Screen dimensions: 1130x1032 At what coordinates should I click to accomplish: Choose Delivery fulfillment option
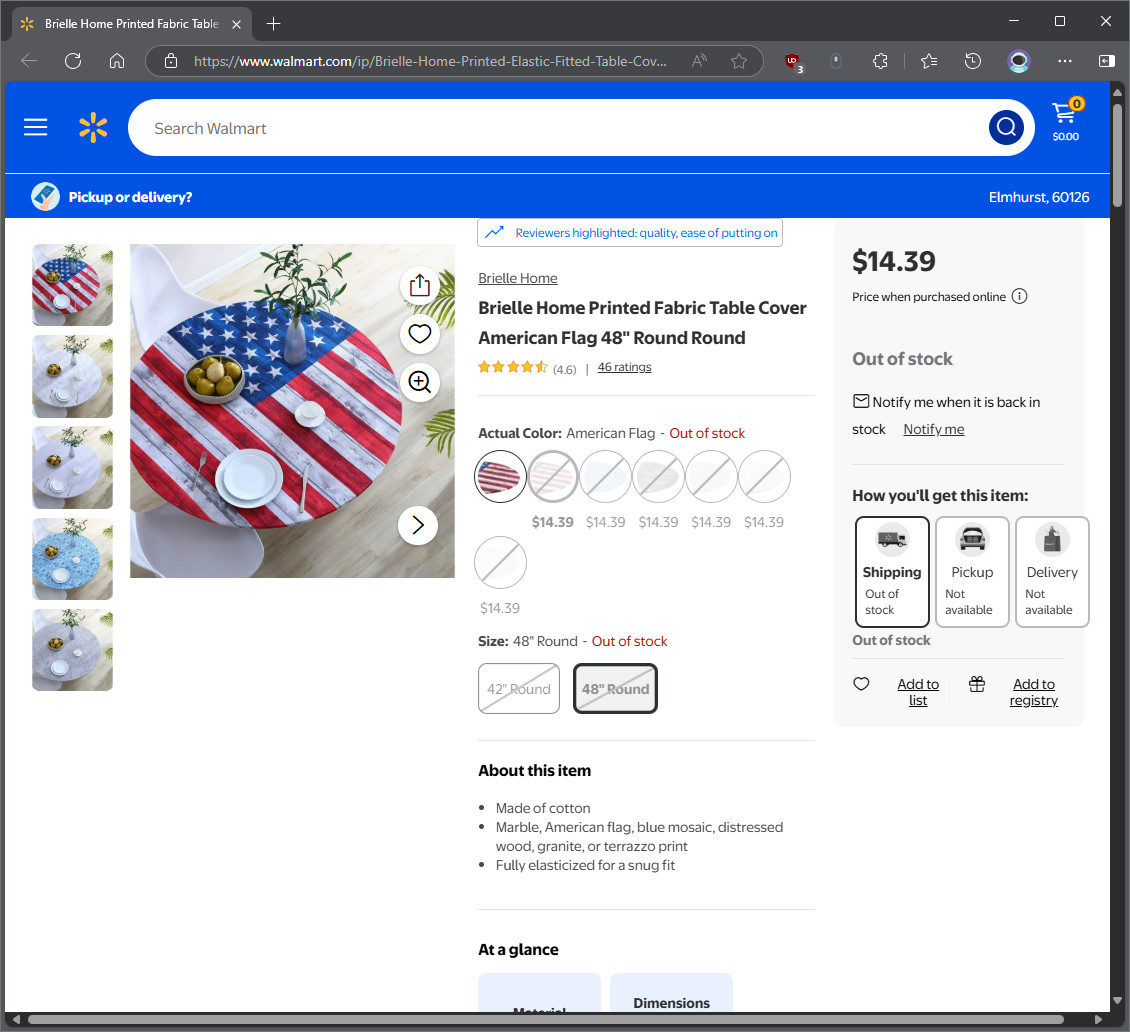(1052, 571)
